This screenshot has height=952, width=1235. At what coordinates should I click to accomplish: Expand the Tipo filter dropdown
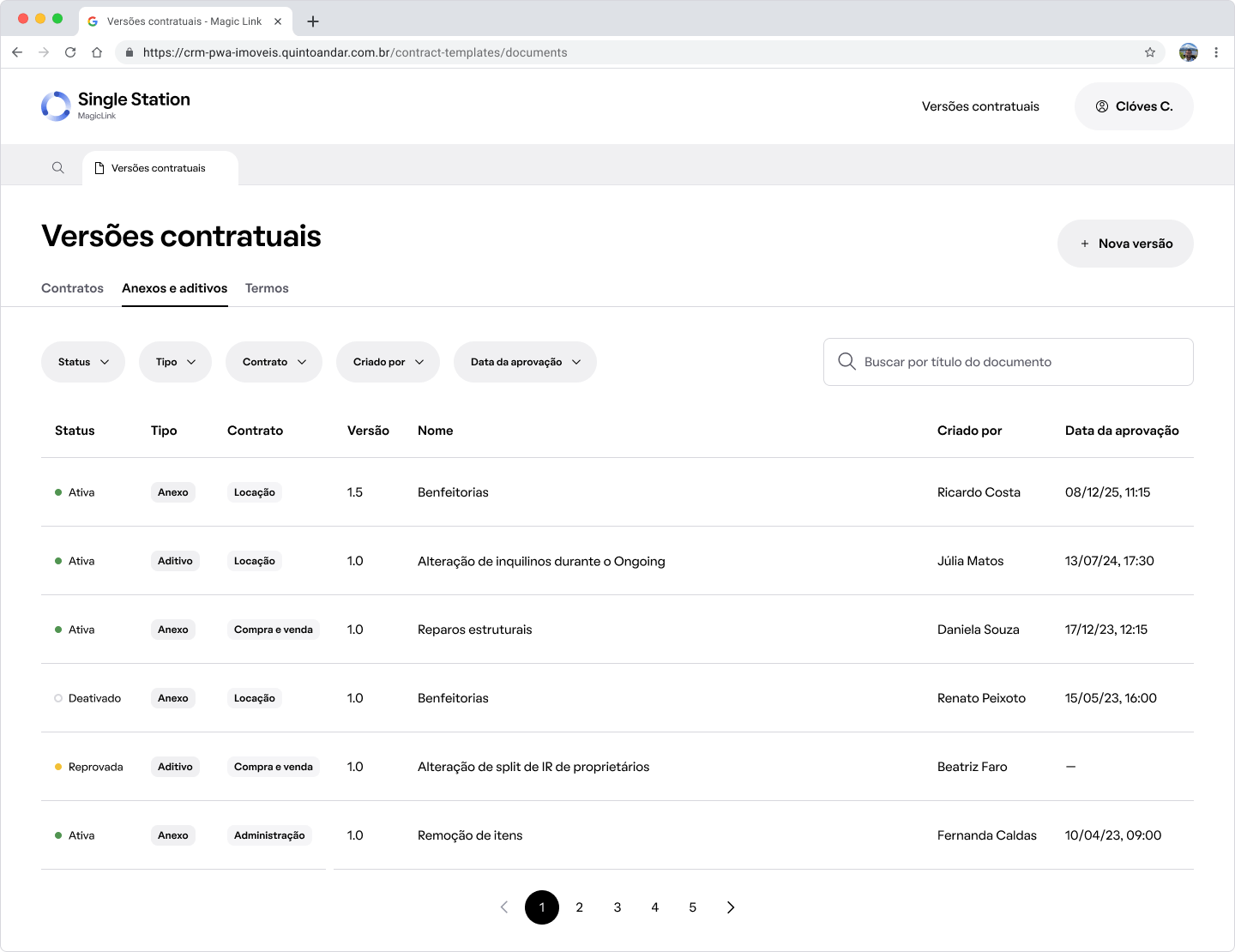pos(176,362)
